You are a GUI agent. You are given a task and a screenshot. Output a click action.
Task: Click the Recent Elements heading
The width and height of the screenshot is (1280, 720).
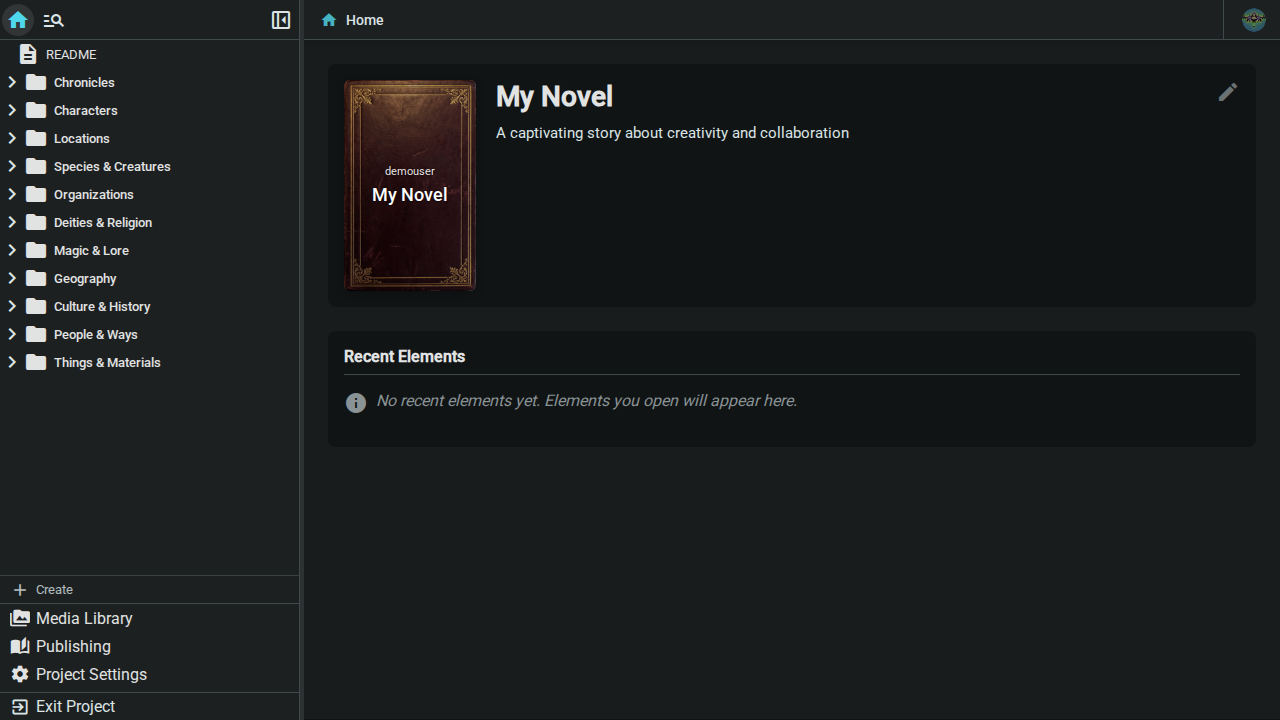point(404,356)
